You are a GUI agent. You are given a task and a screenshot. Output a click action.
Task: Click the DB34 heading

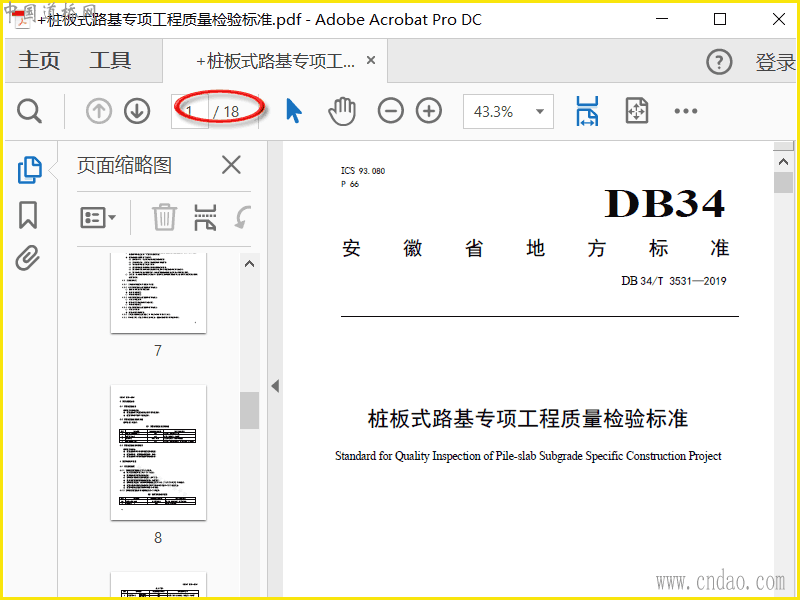click(x=664, y=203)
